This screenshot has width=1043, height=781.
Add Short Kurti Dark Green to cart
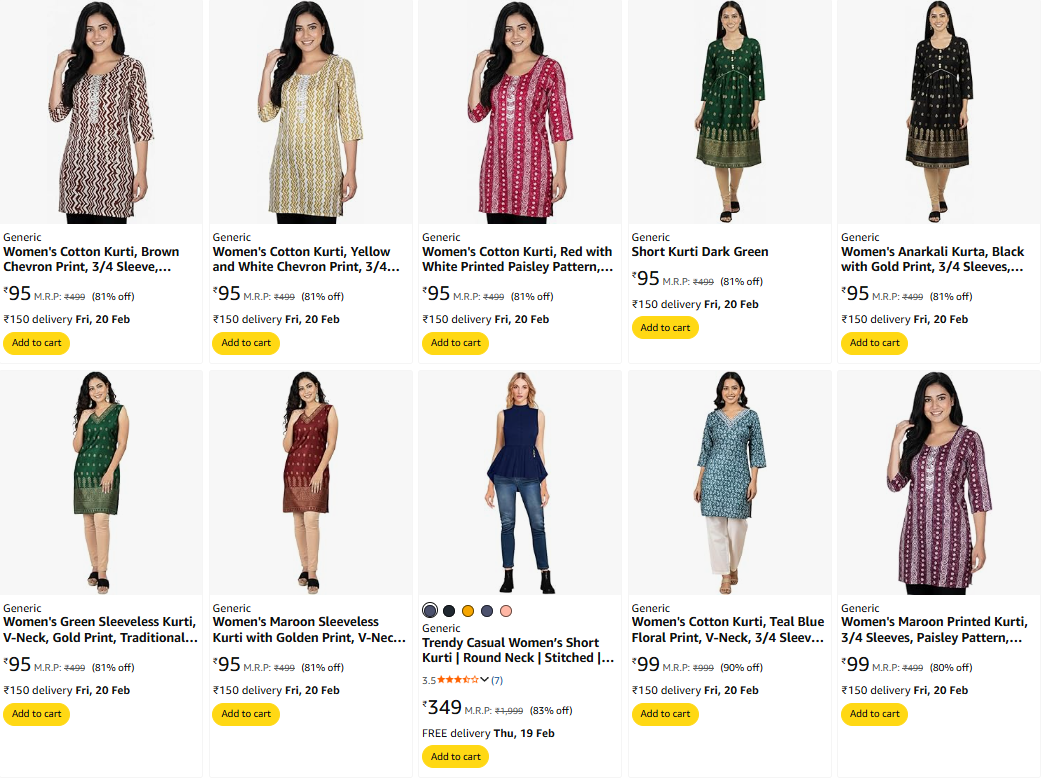coord(665,328)
